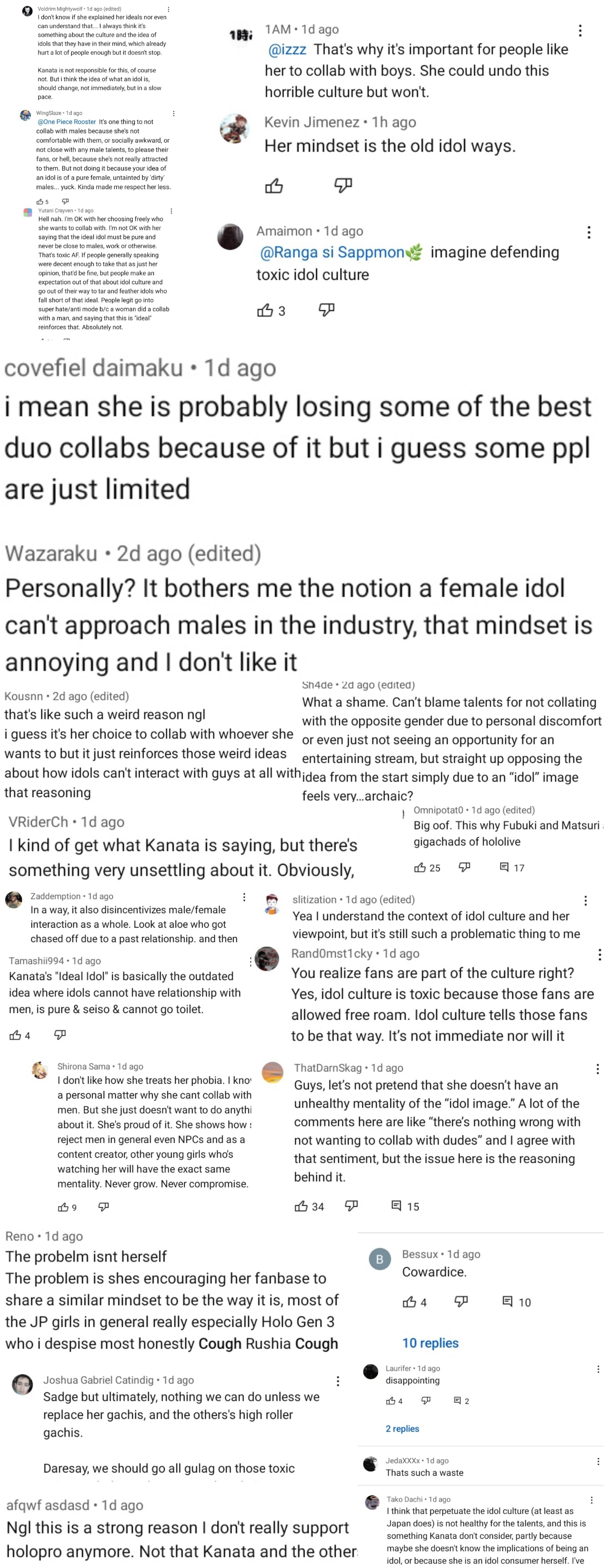Click the @izzz mention in 1AM's reply

click(287, 50)
